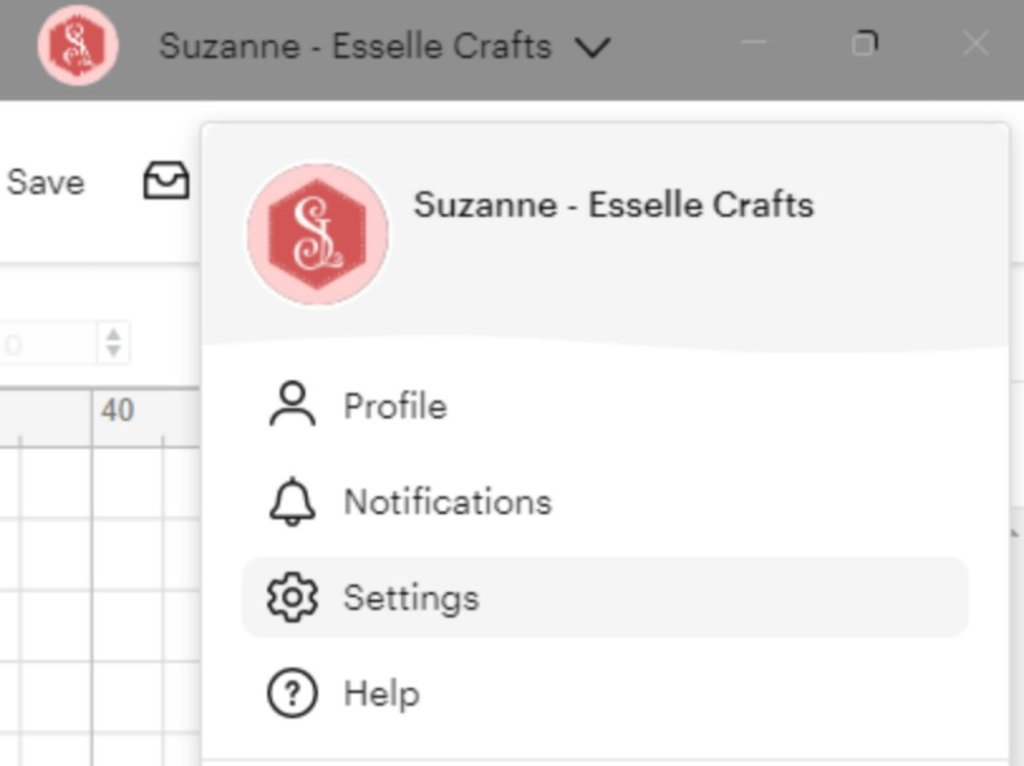The height and width of the screenshot is (766, 1024).
Task: Select Profile from the account menu
Action: click(x=394, y=406)
